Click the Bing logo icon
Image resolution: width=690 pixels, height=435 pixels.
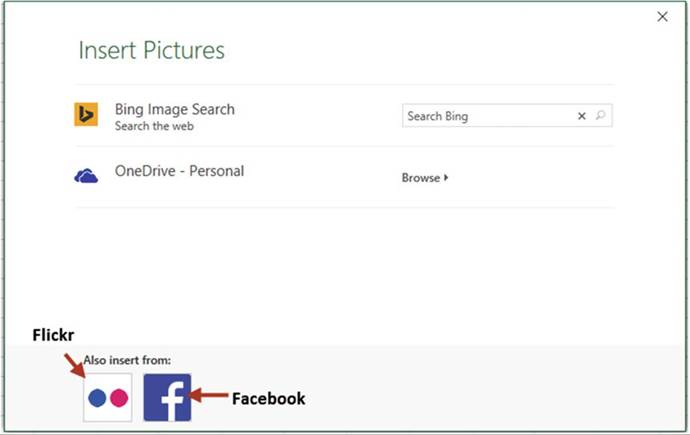pyautogui.click(x=86, y=115)
